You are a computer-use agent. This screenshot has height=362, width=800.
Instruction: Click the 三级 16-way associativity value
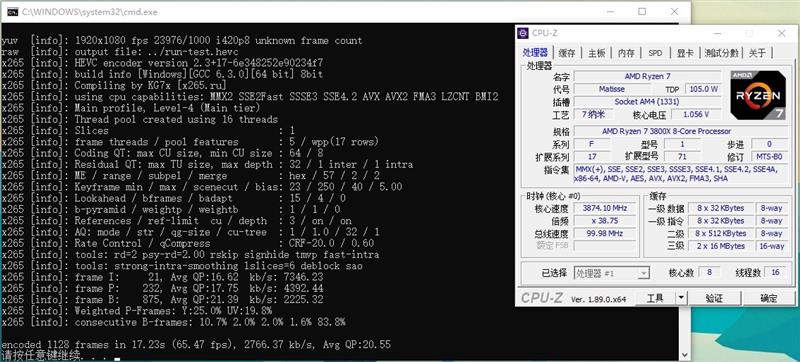pyautogui.click(x=771, y=246)
